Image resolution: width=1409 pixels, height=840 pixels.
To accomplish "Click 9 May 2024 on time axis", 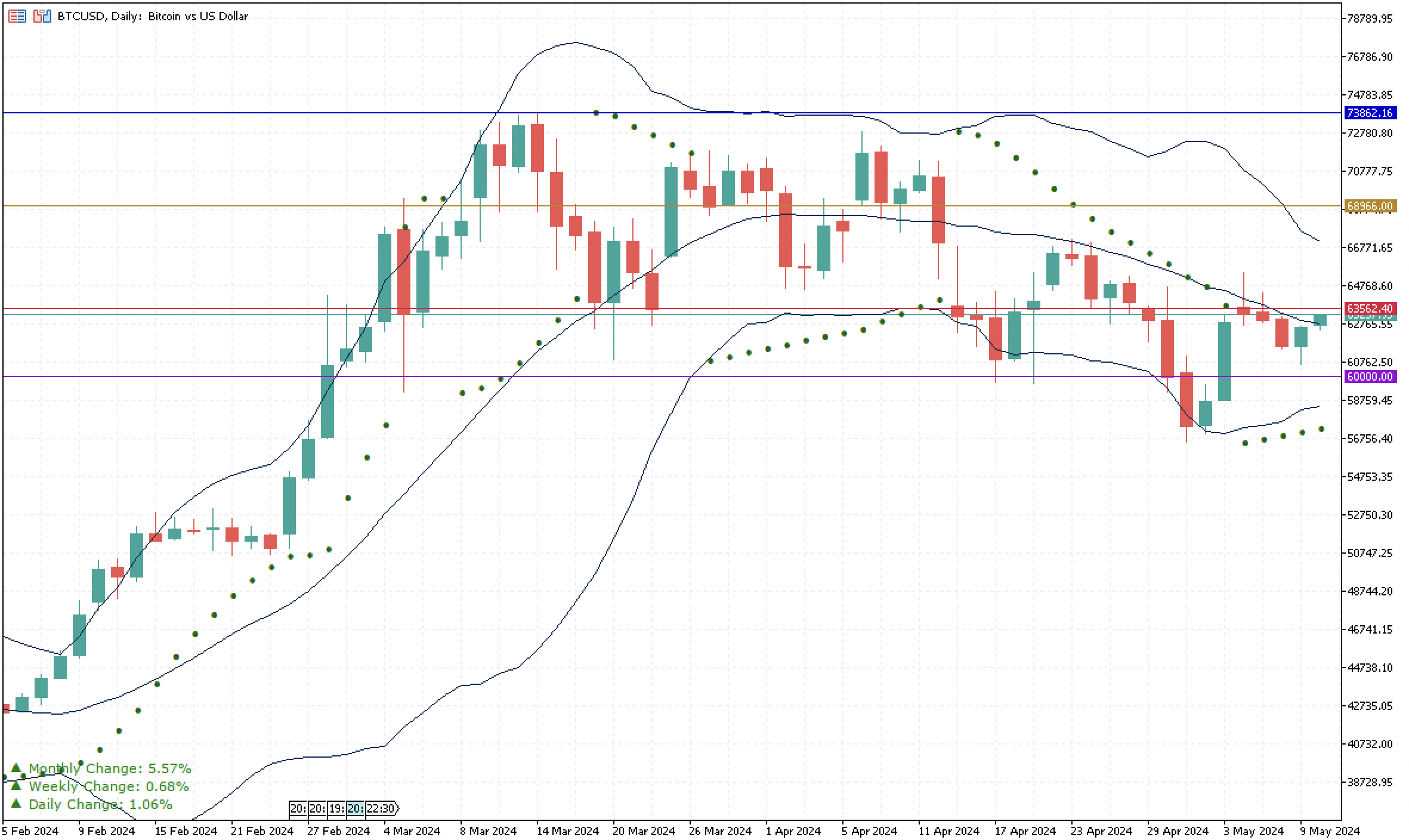I will click(x=1330, y=830).
